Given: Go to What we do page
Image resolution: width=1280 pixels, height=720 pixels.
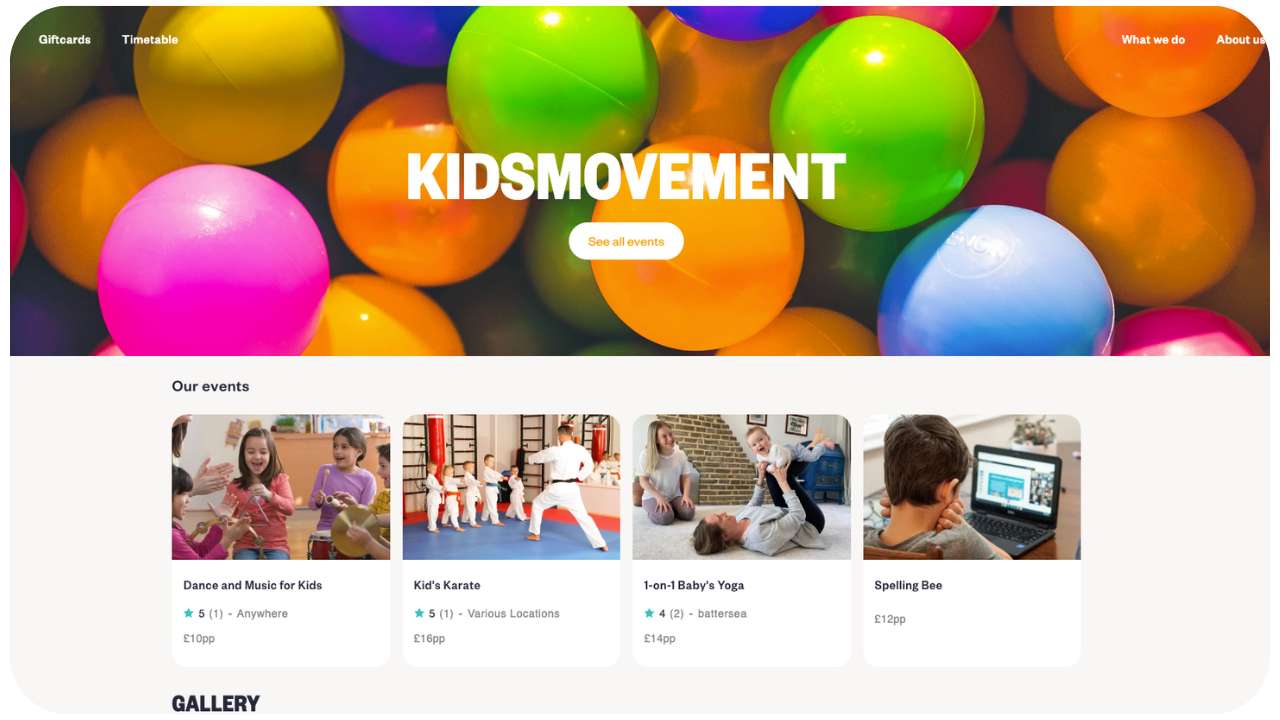Looking at the screenshot, I should (x=1153, y=40).
